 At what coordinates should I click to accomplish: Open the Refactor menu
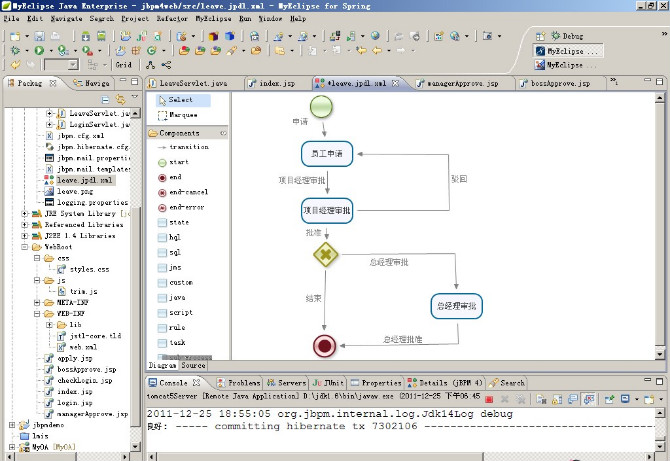coord(173,18)
